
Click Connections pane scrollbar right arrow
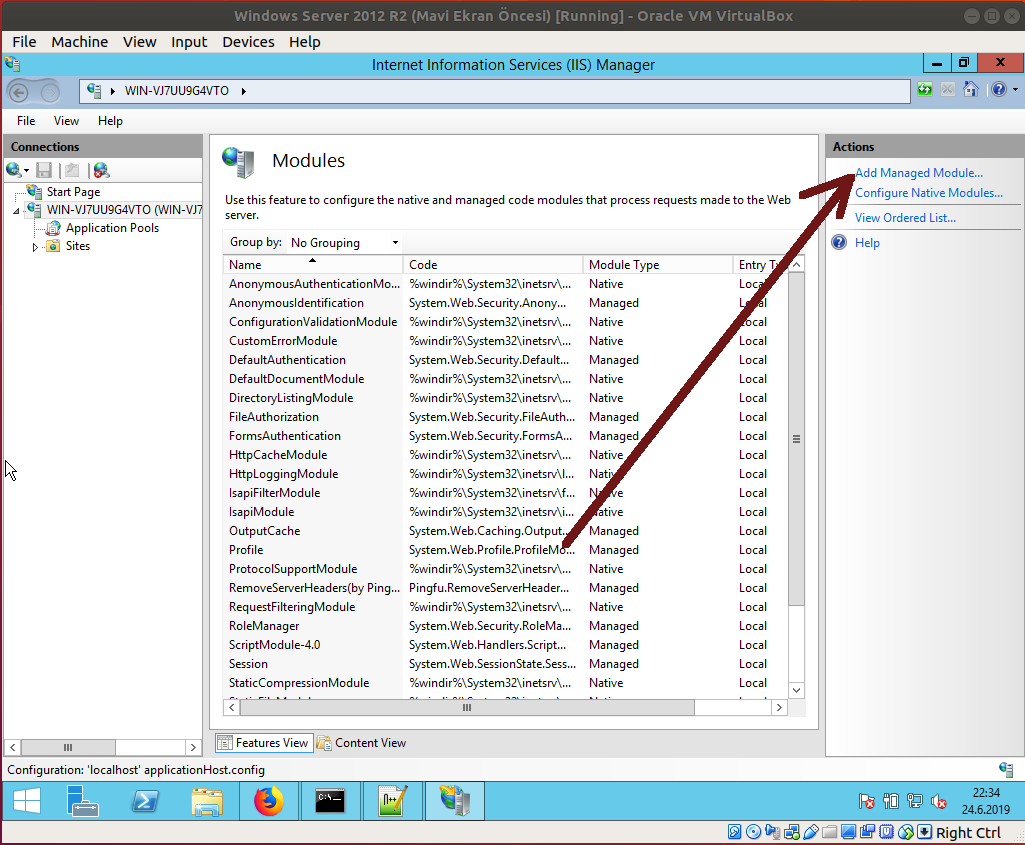(193, 747)
